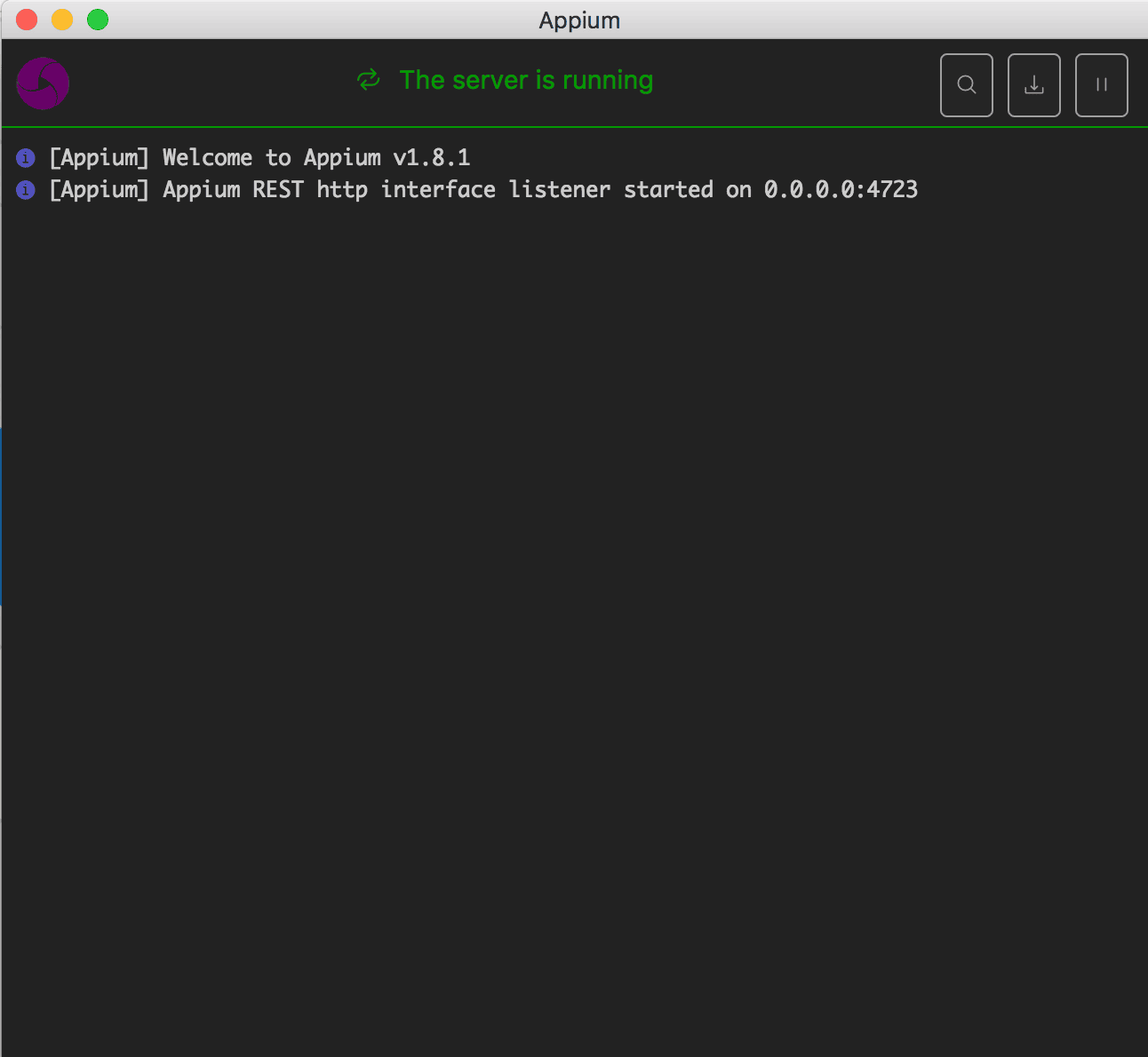
Task: Click the green running status sync icon
Action: (369, 80)
